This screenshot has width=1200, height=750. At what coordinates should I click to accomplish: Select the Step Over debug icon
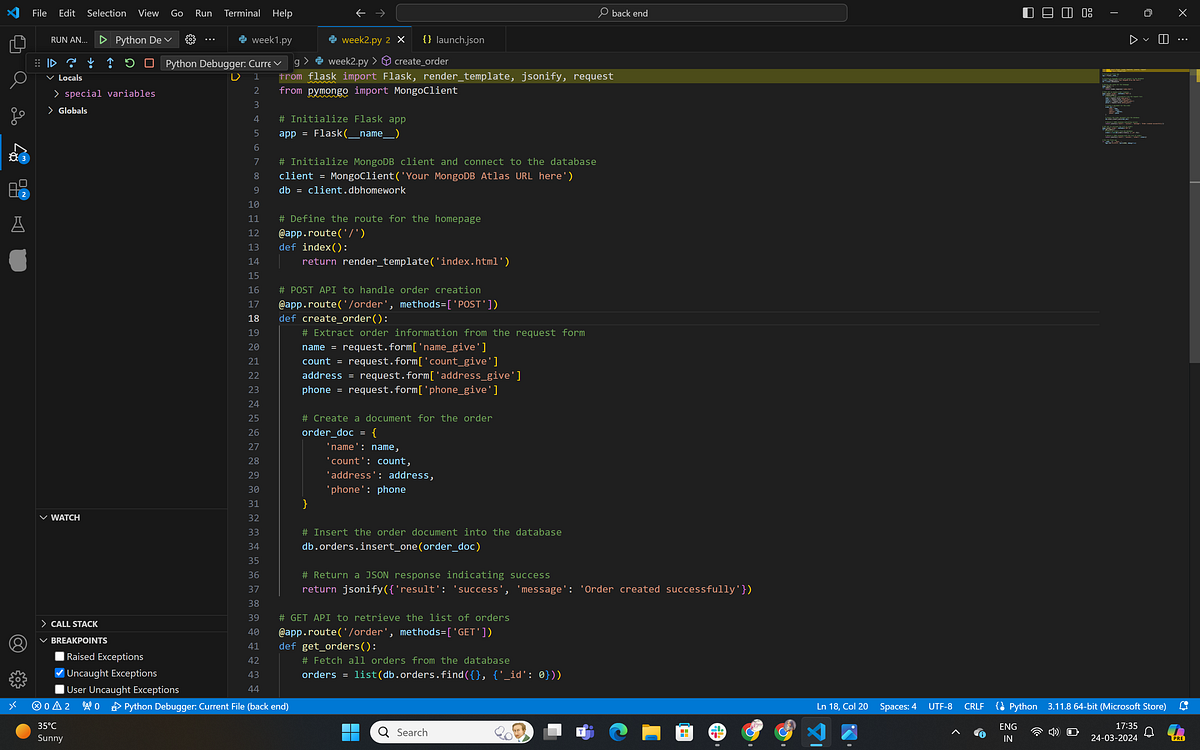pyautogui.click(x=72, y=61)
